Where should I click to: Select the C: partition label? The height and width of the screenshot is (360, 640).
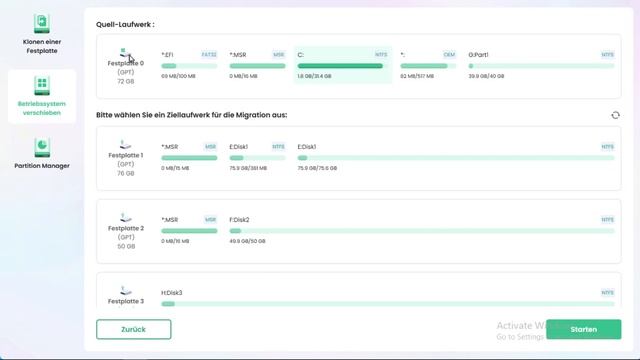[301, 55]
